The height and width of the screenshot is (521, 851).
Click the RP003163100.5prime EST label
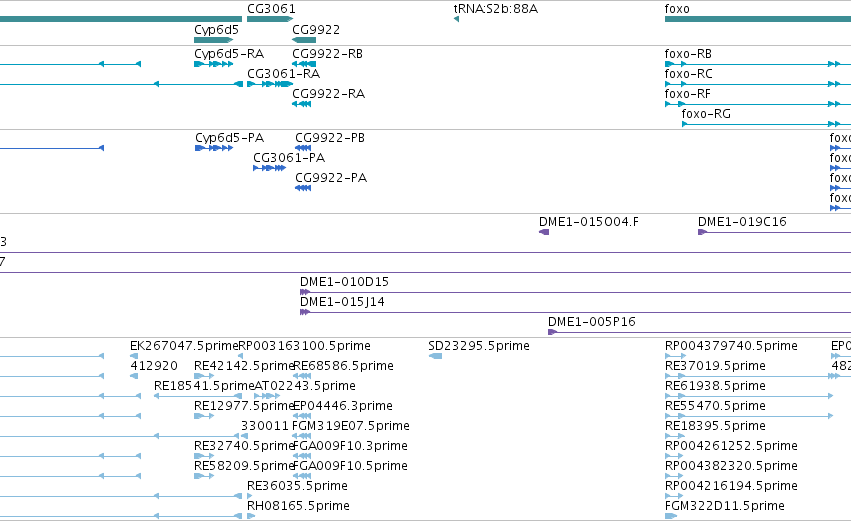point(304,346)
